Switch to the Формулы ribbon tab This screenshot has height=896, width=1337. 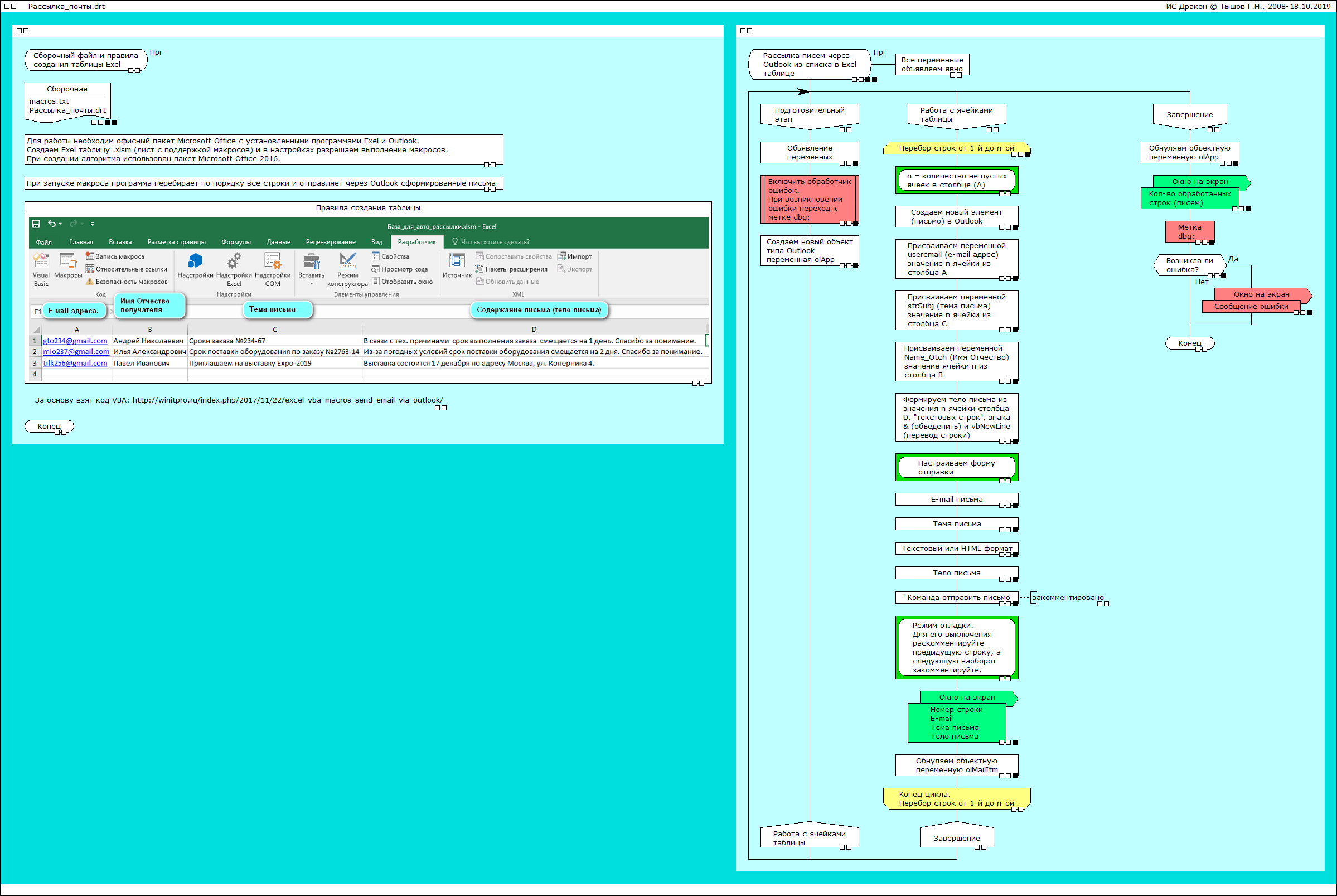click(235, 243)
